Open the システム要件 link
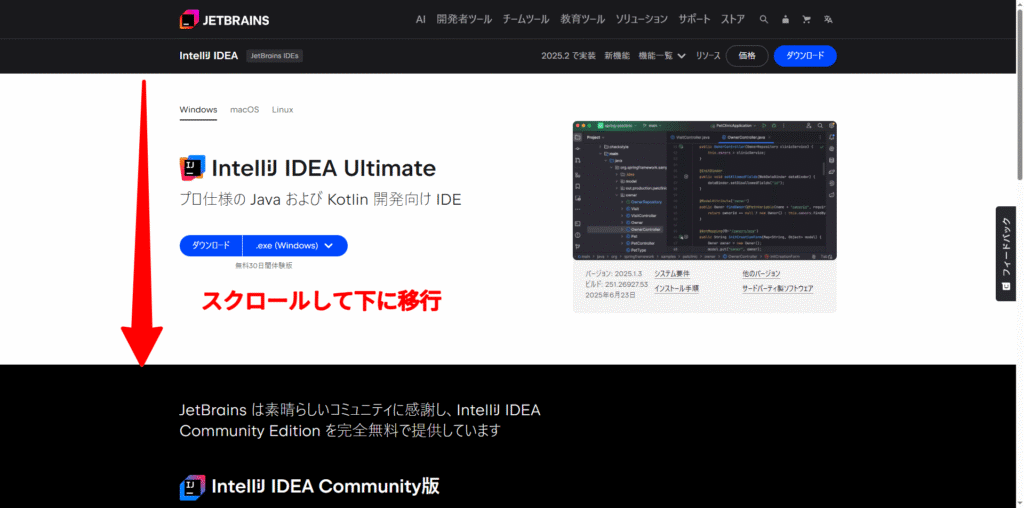Image resolution: width=1024 pixels, height=508 pixels. click(672, 274)
